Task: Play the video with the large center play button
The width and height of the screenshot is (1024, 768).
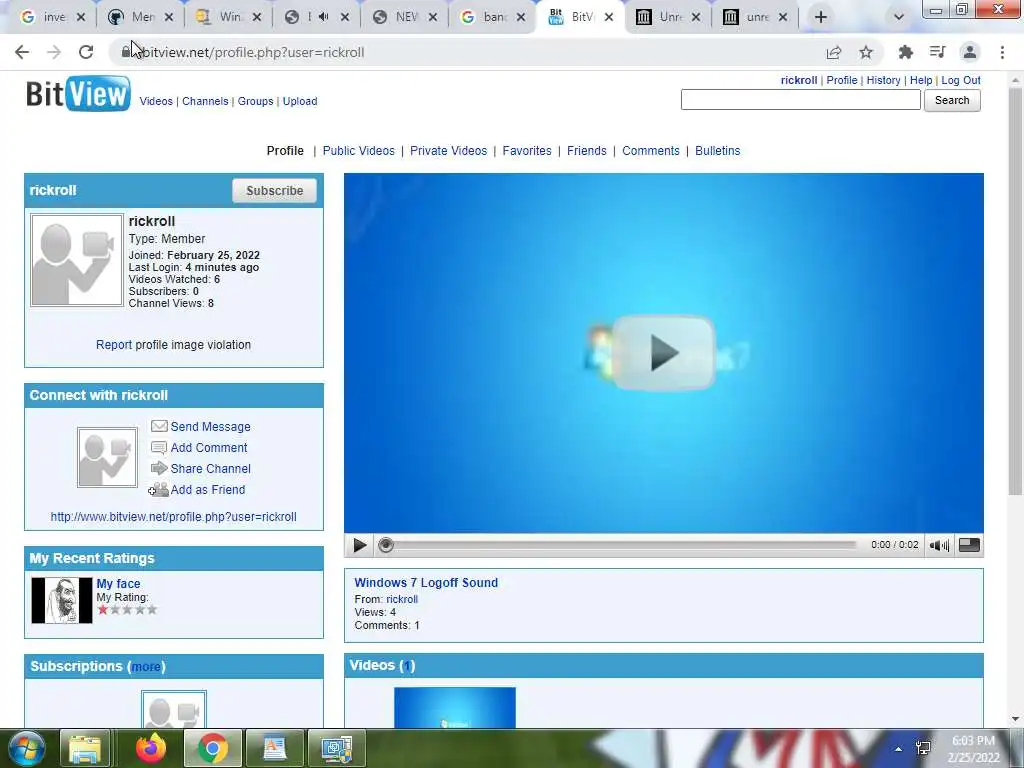Action: point(664,353)
